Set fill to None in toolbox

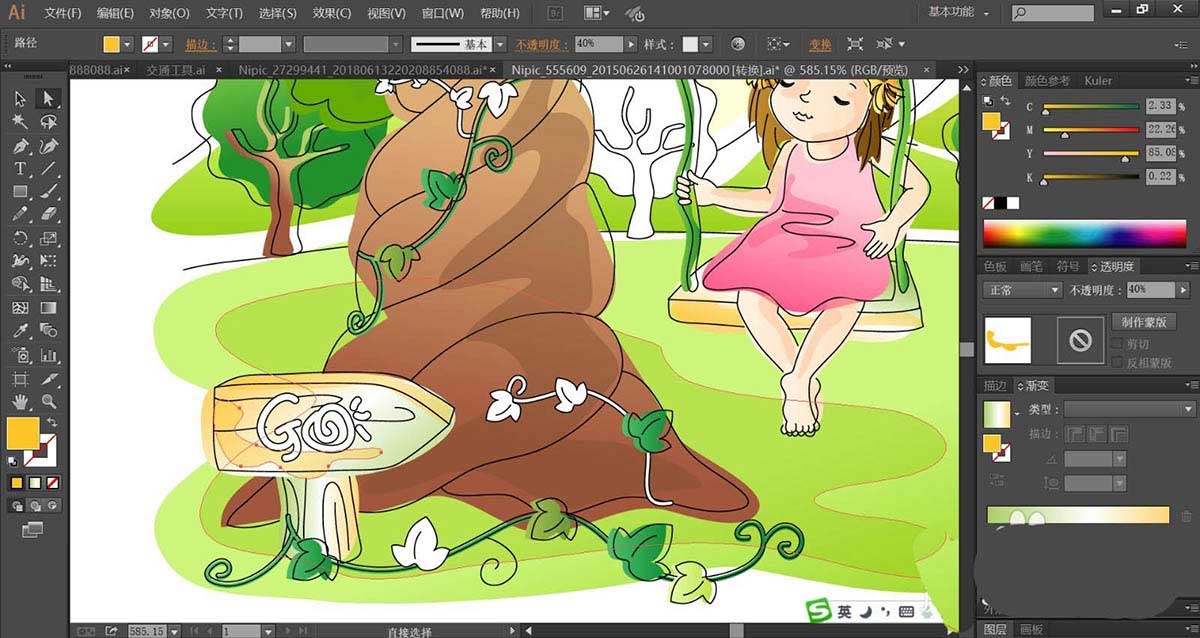(x=52, y=482)
